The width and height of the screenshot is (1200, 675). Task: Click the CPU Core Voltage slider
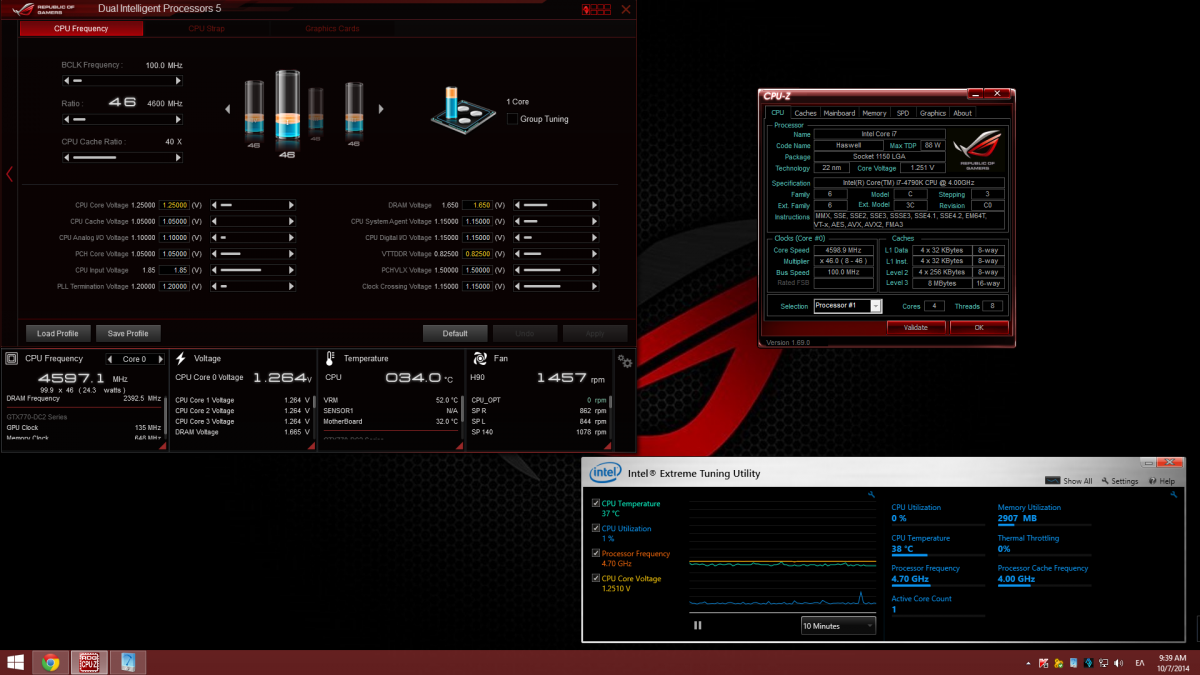[253, 205]
